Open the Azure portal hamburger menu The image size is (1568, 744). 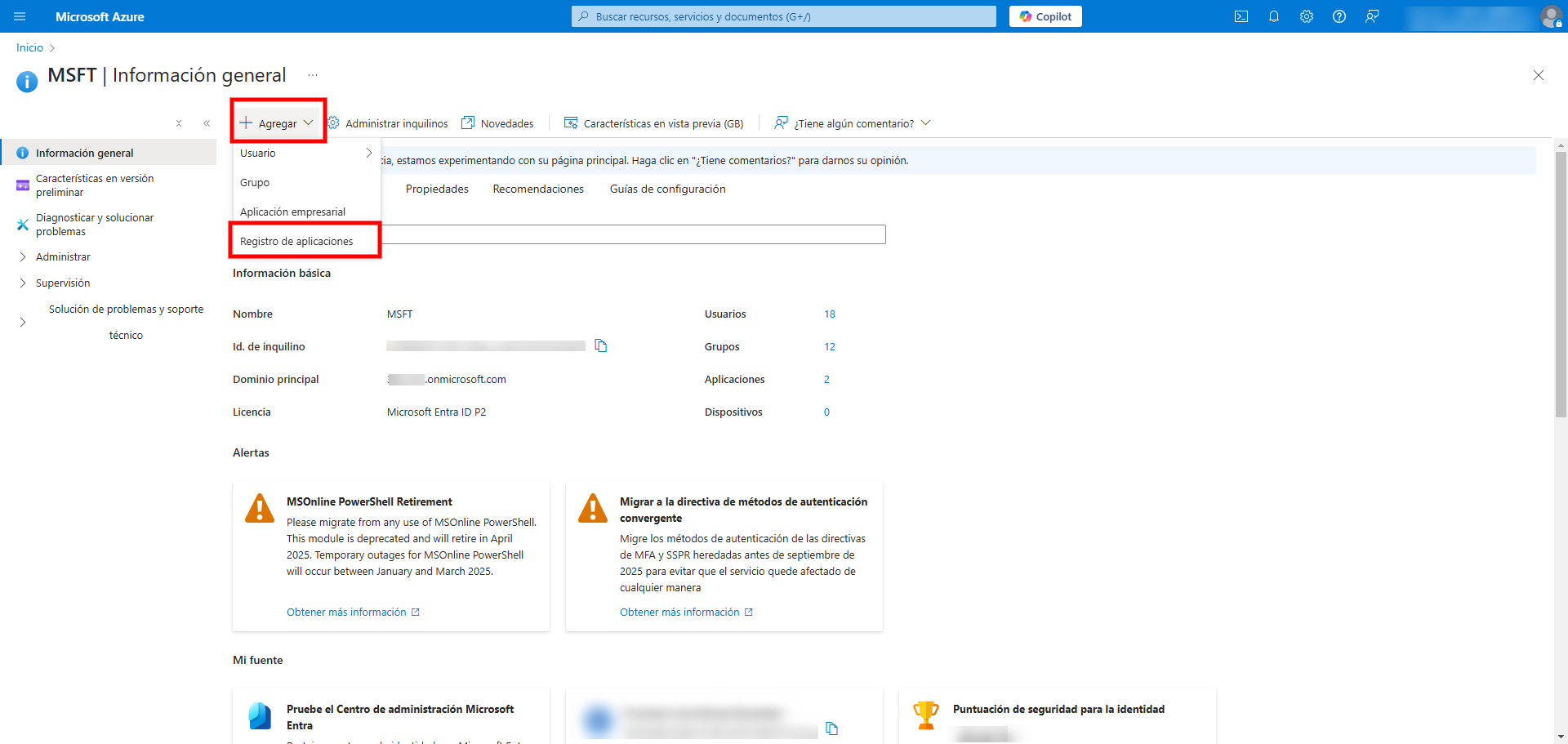coord(20,16)
